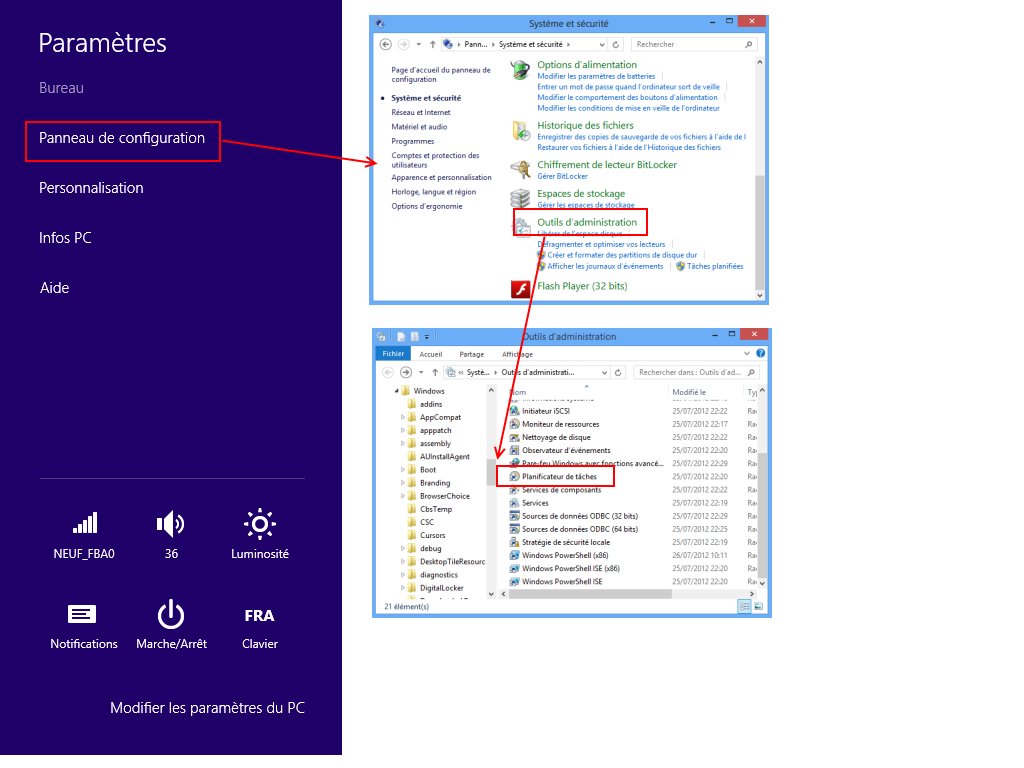Click the volume speaker icon showing 36
The image size is (1024, 768).
(170, 523)
